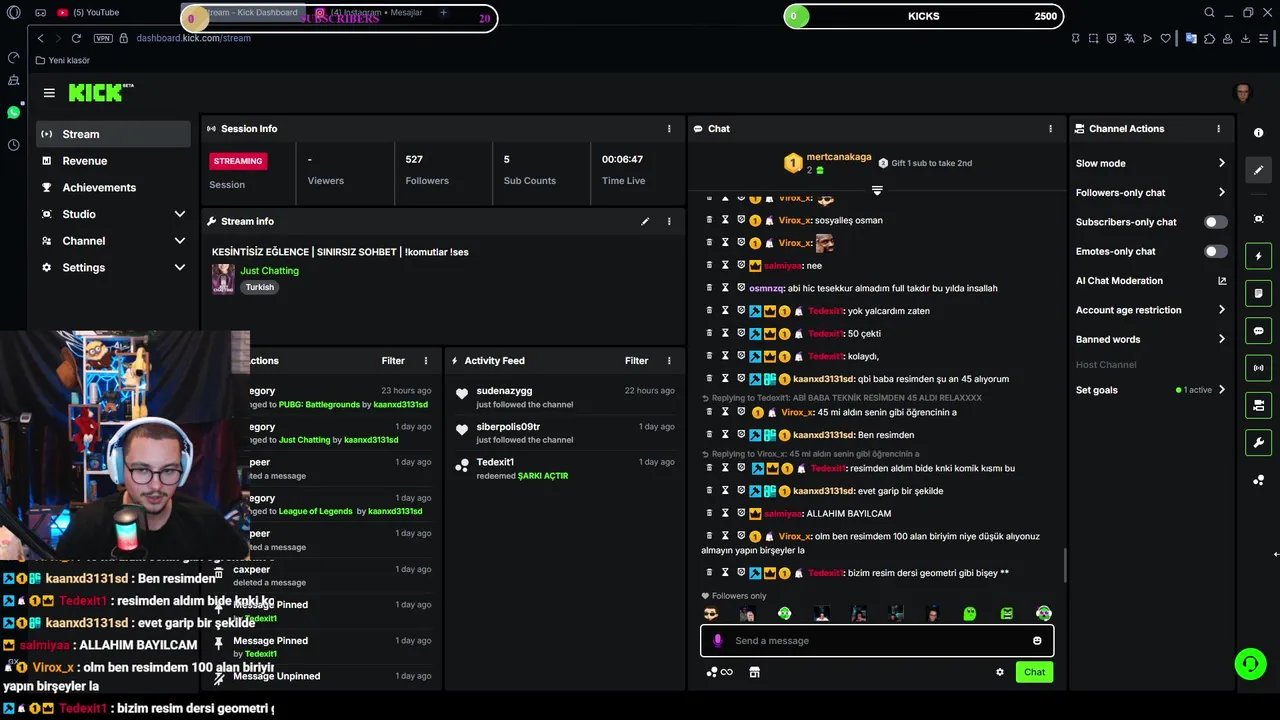Click the info icon in the right sidebar
1280x720 pixels.
[1258, 133]
